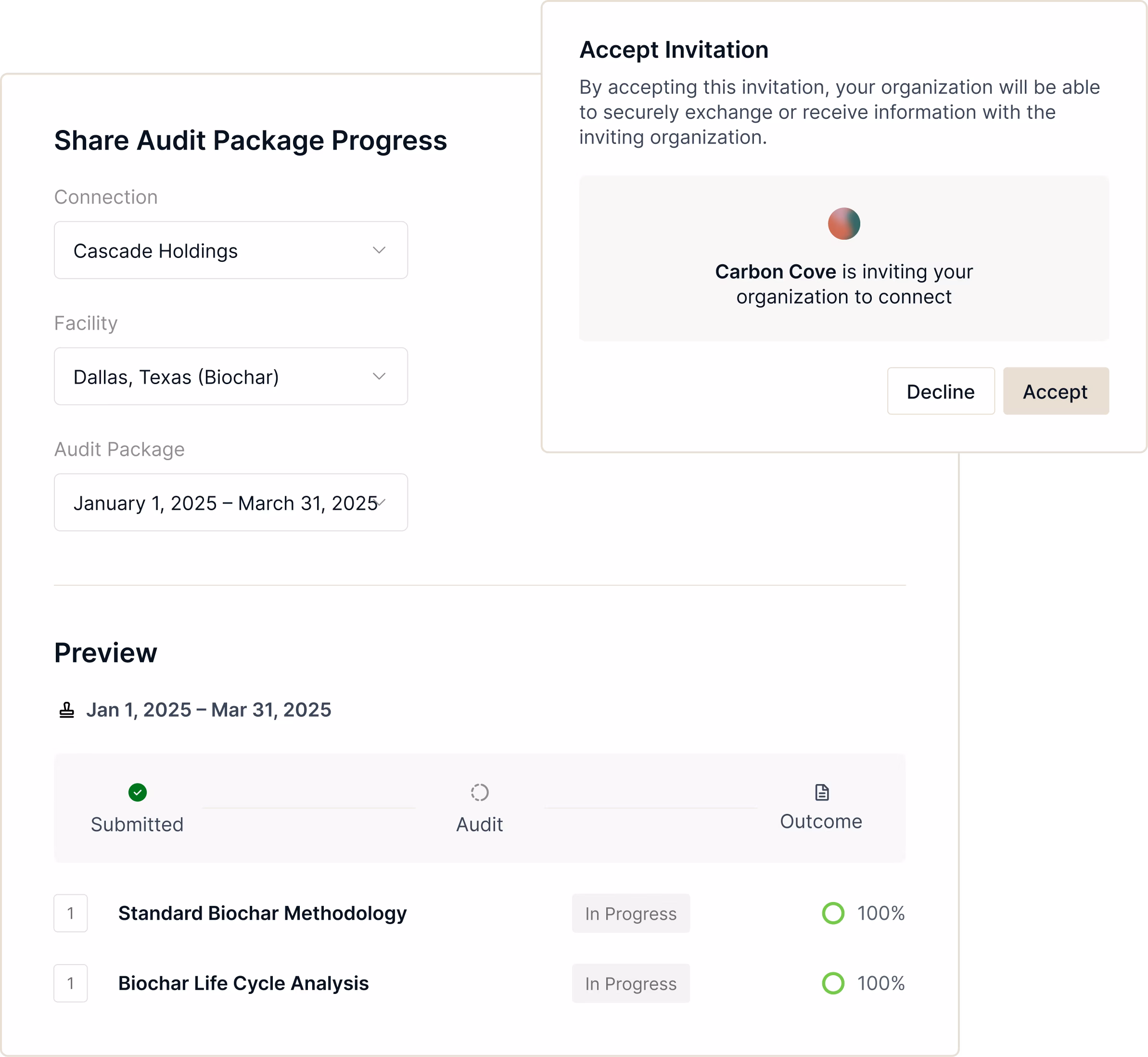
Task: Click the dashed circle Audit step icon
Action: click(480, 792)
